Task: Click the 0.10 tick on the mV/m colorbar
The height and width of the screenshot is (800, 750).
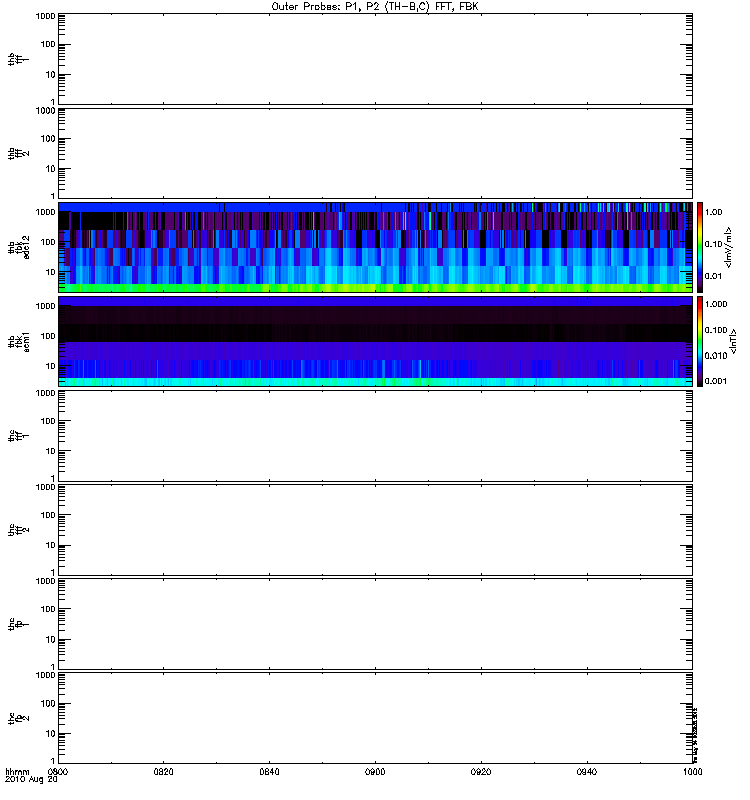Action: point(713,244)
